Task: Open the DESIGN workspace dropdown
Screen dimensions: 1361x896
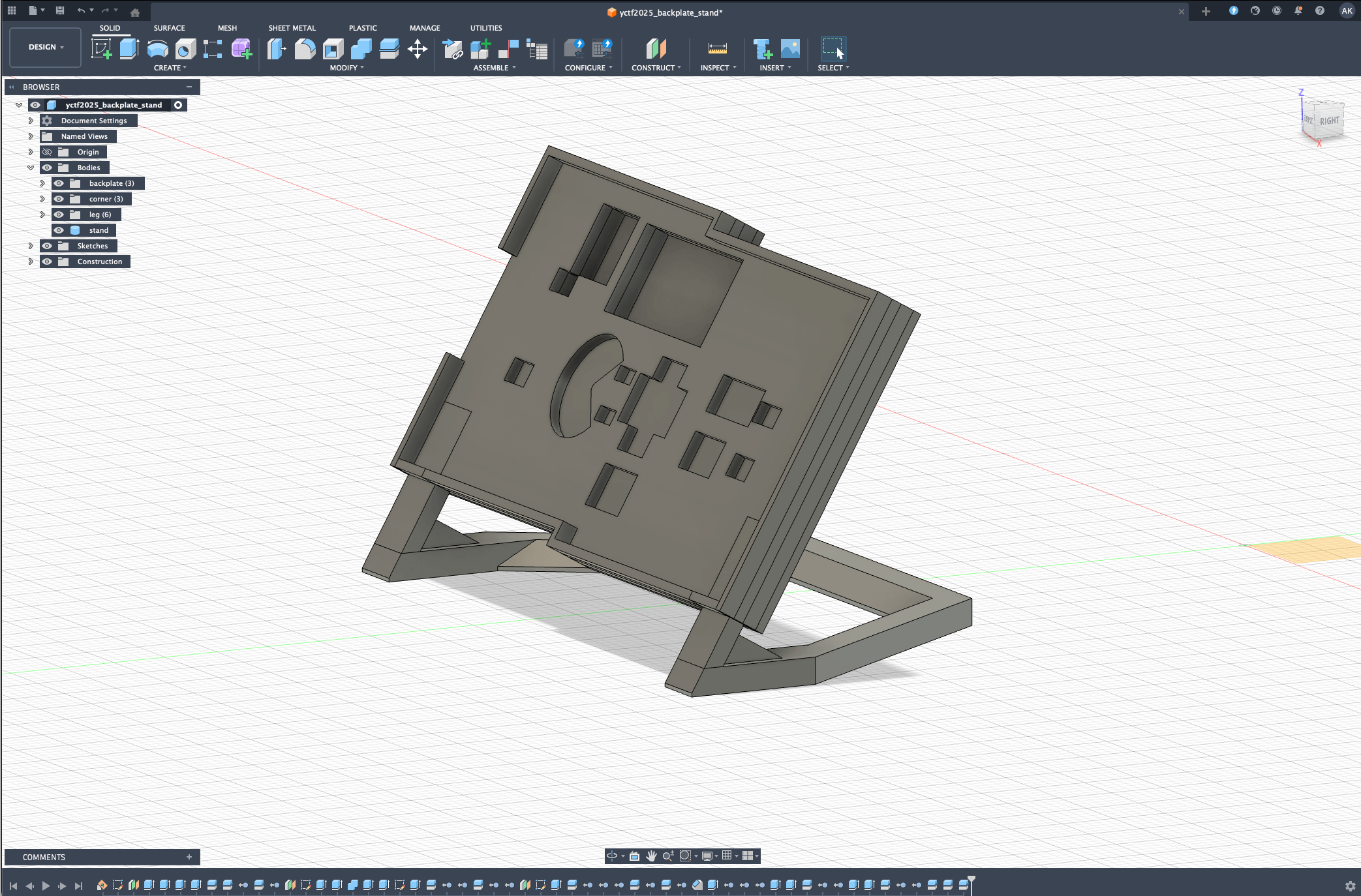Action: click(46, 47)
